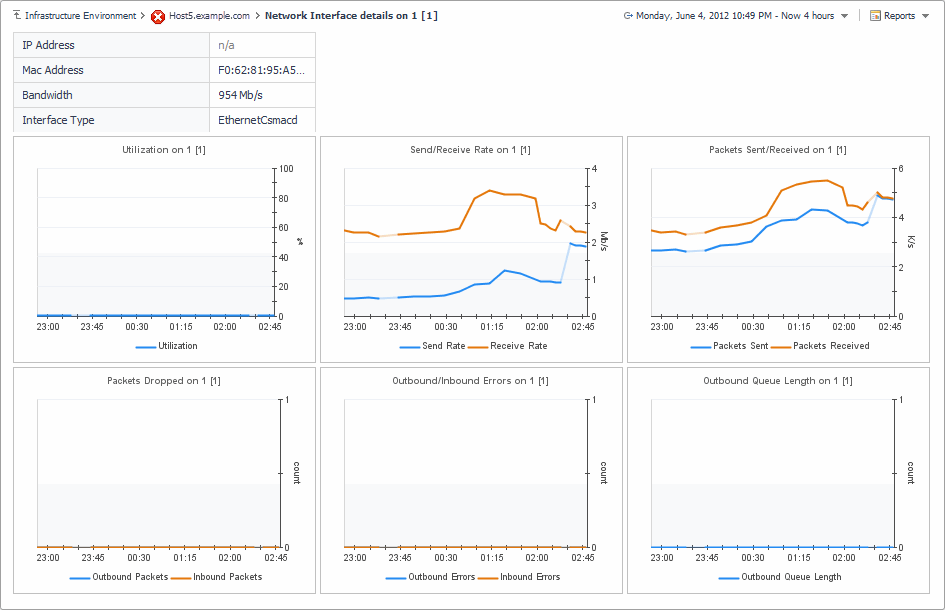Open Infrastructure Environment breadcrumb link
Viewport: 945px width, 610px height.
click(80, 16)
